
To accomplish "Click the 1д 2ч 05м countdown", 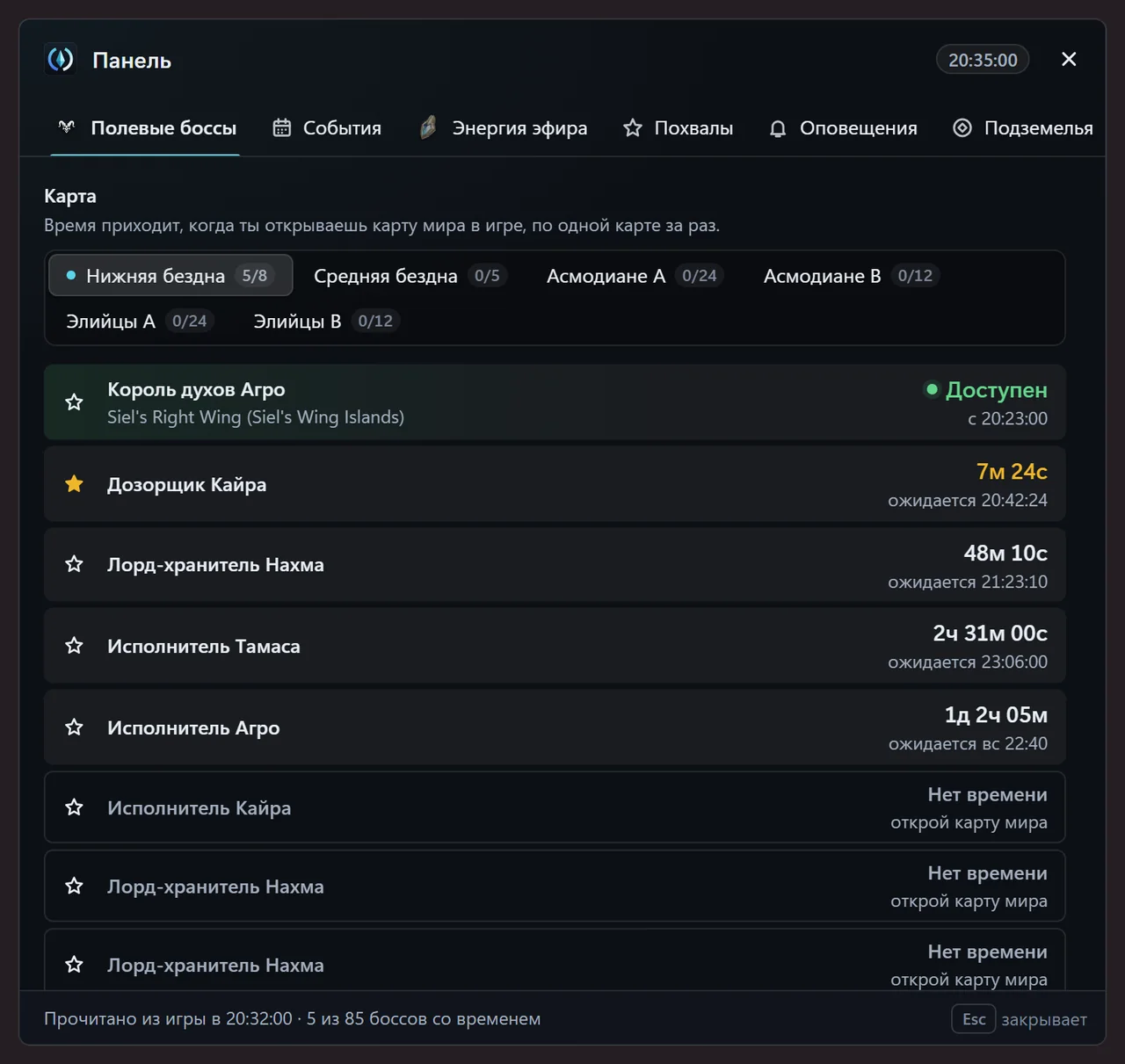I will coord(996,715).
